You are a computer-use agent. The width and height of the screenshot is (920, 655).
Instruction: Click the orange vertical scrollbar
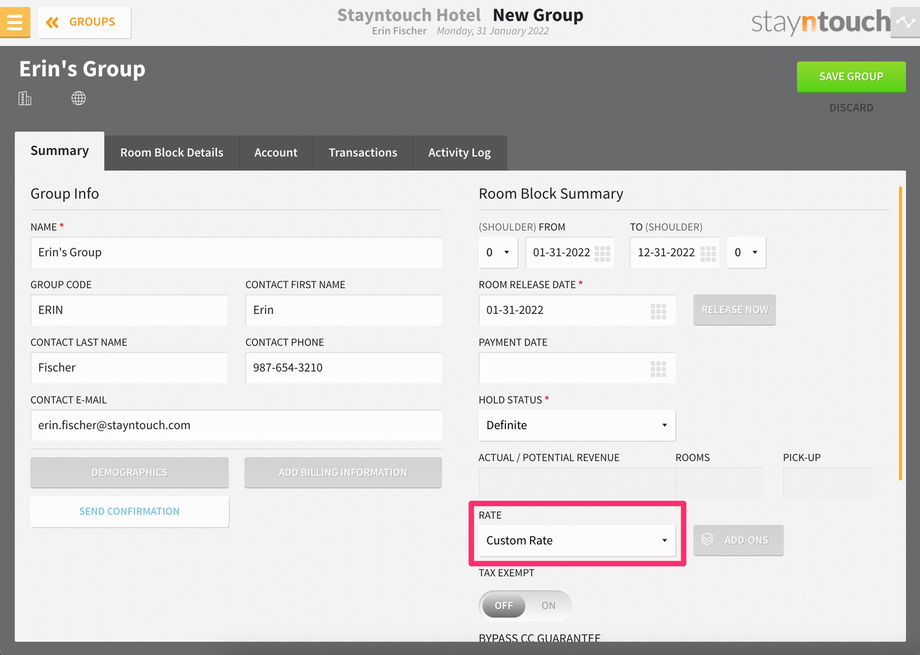900,333
